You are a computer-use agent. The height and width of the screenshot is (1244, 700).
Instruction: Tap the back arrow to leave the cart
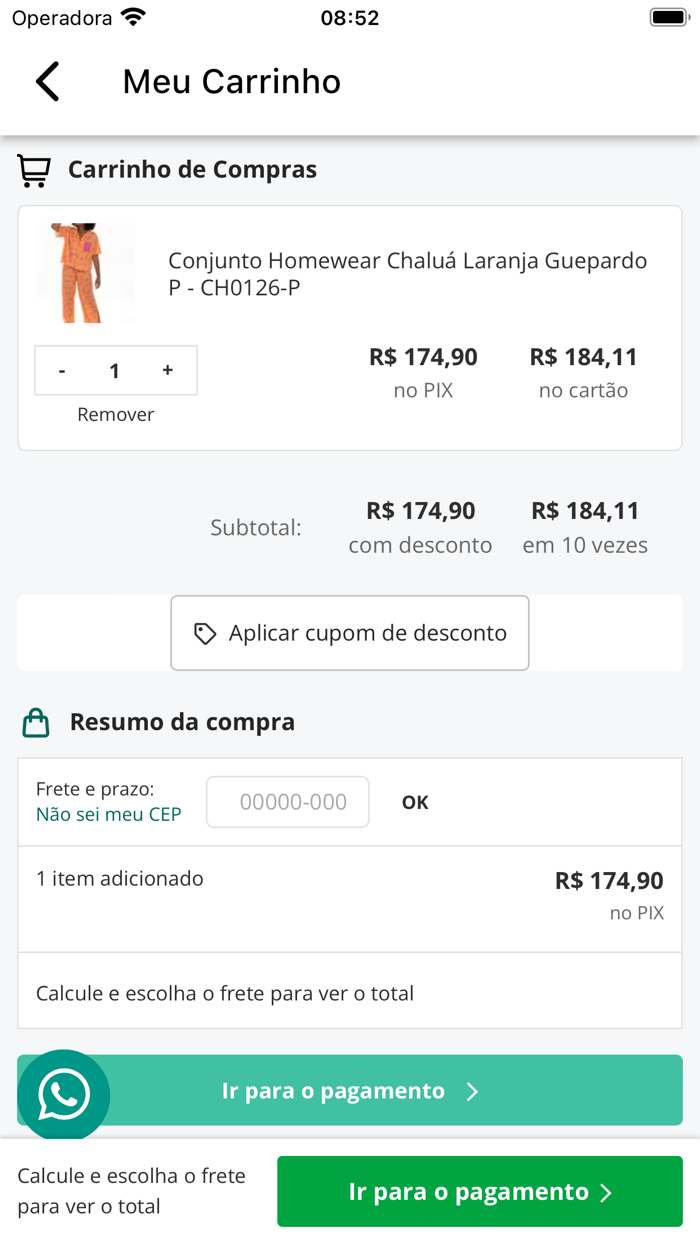46,81
